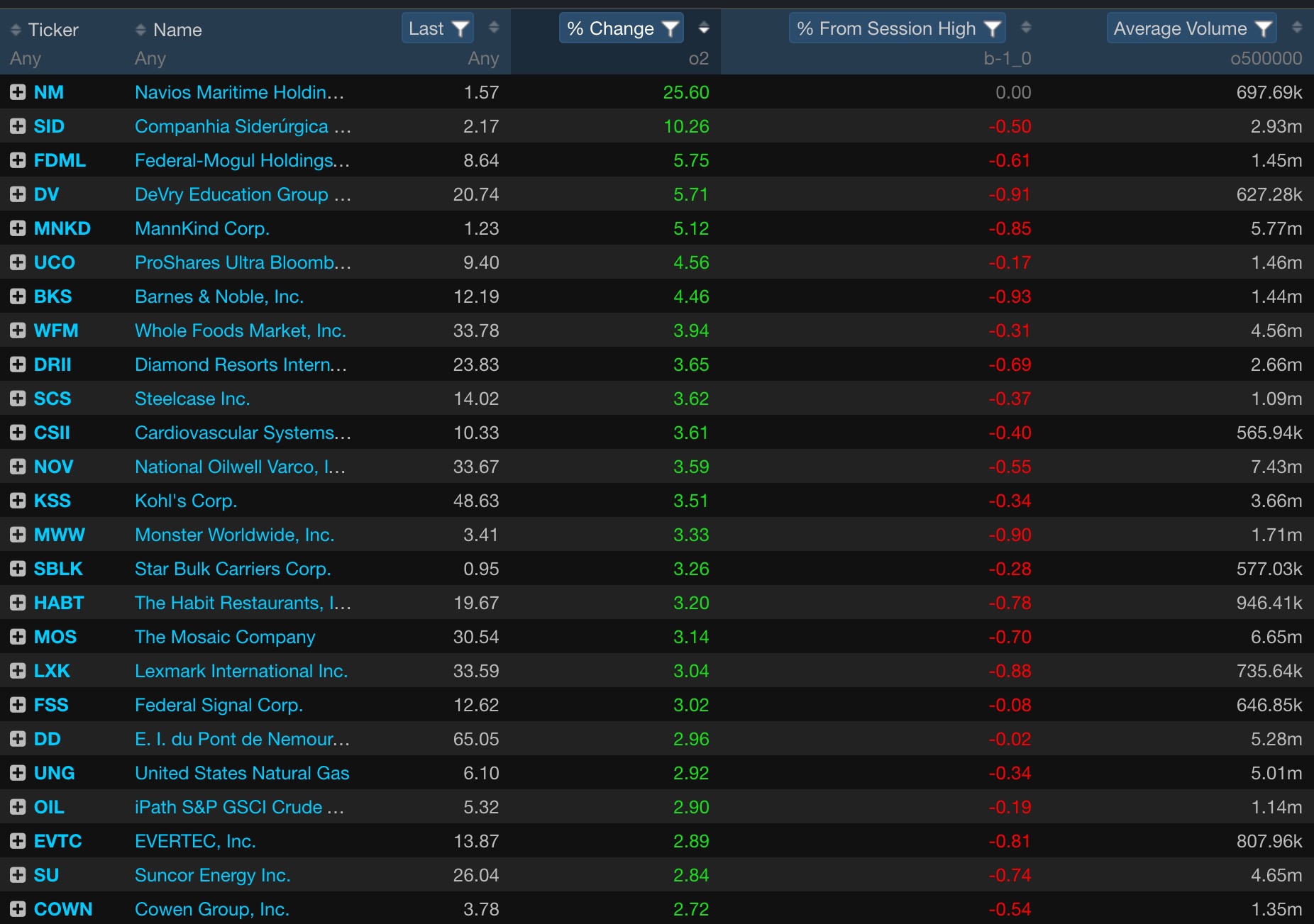Click NM's 25.60 percent change value
Image resolution: width=1314 pixels, height=924 pixels.
(686, 92)
